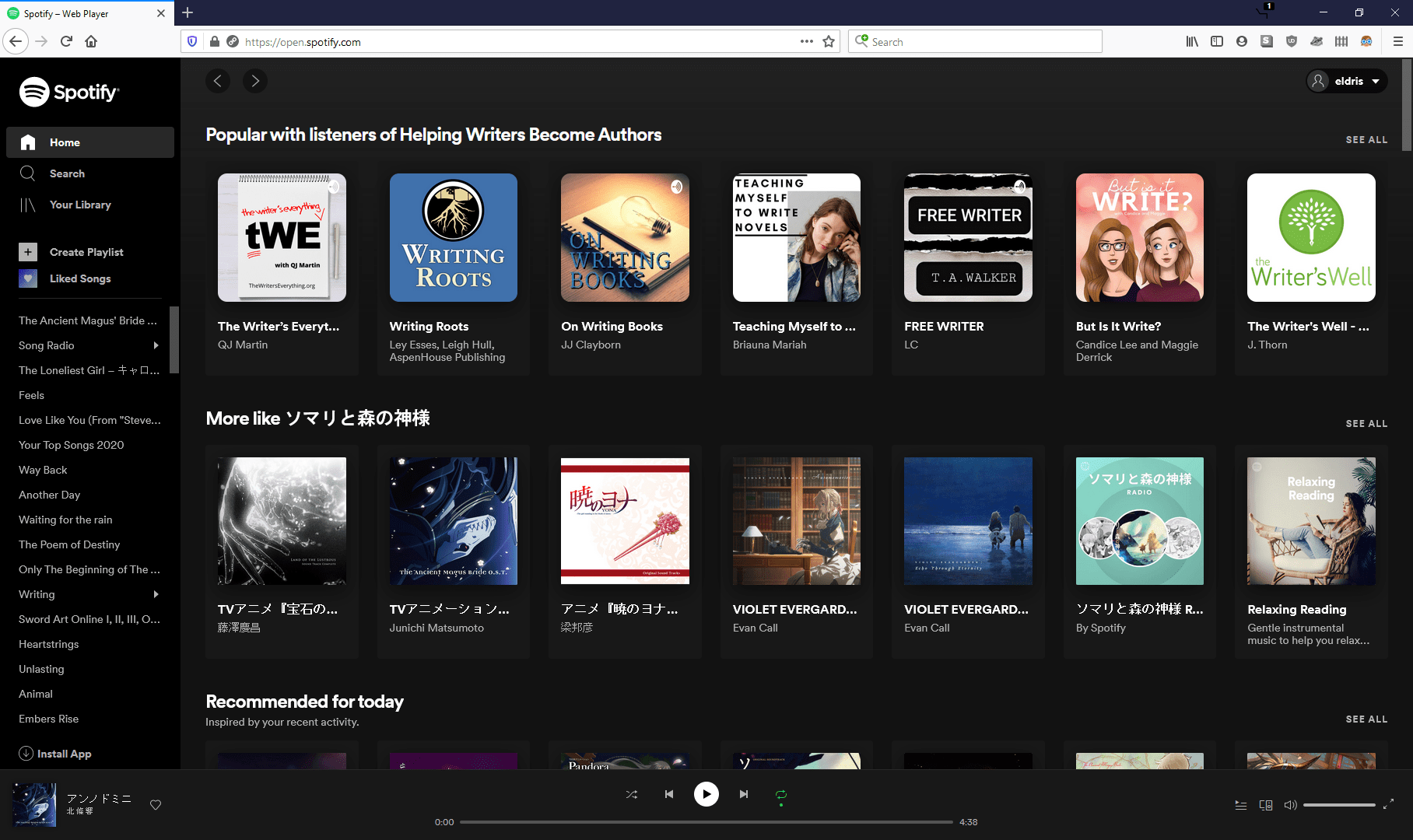The height and width of the screenshot is (840, 1413).
Task: Select Your Library in the sidebar
Action: coord(90,205)
